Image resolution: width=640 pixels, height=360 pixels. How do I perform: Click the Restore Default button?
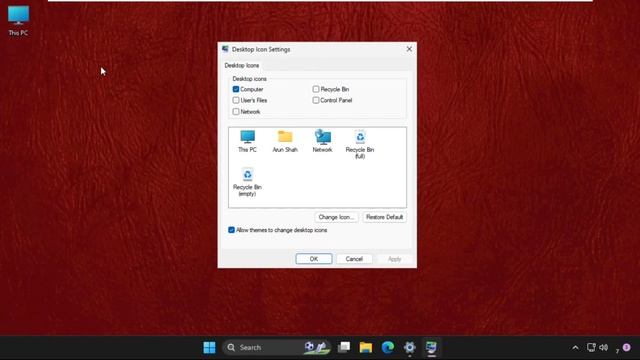tap(384, 217)
